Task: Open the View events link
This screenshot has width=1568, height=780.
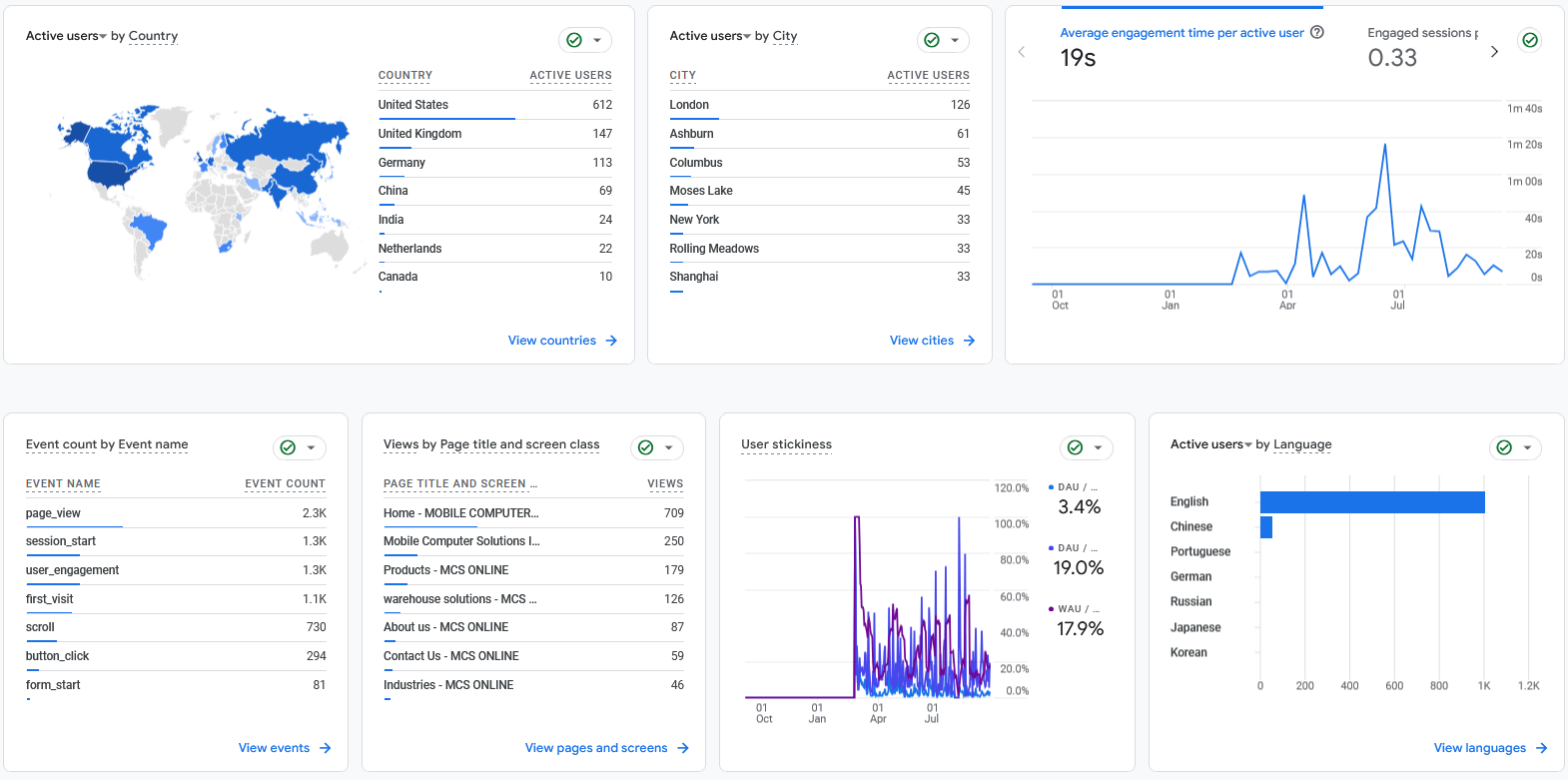Action: click(x=285, y=748)
